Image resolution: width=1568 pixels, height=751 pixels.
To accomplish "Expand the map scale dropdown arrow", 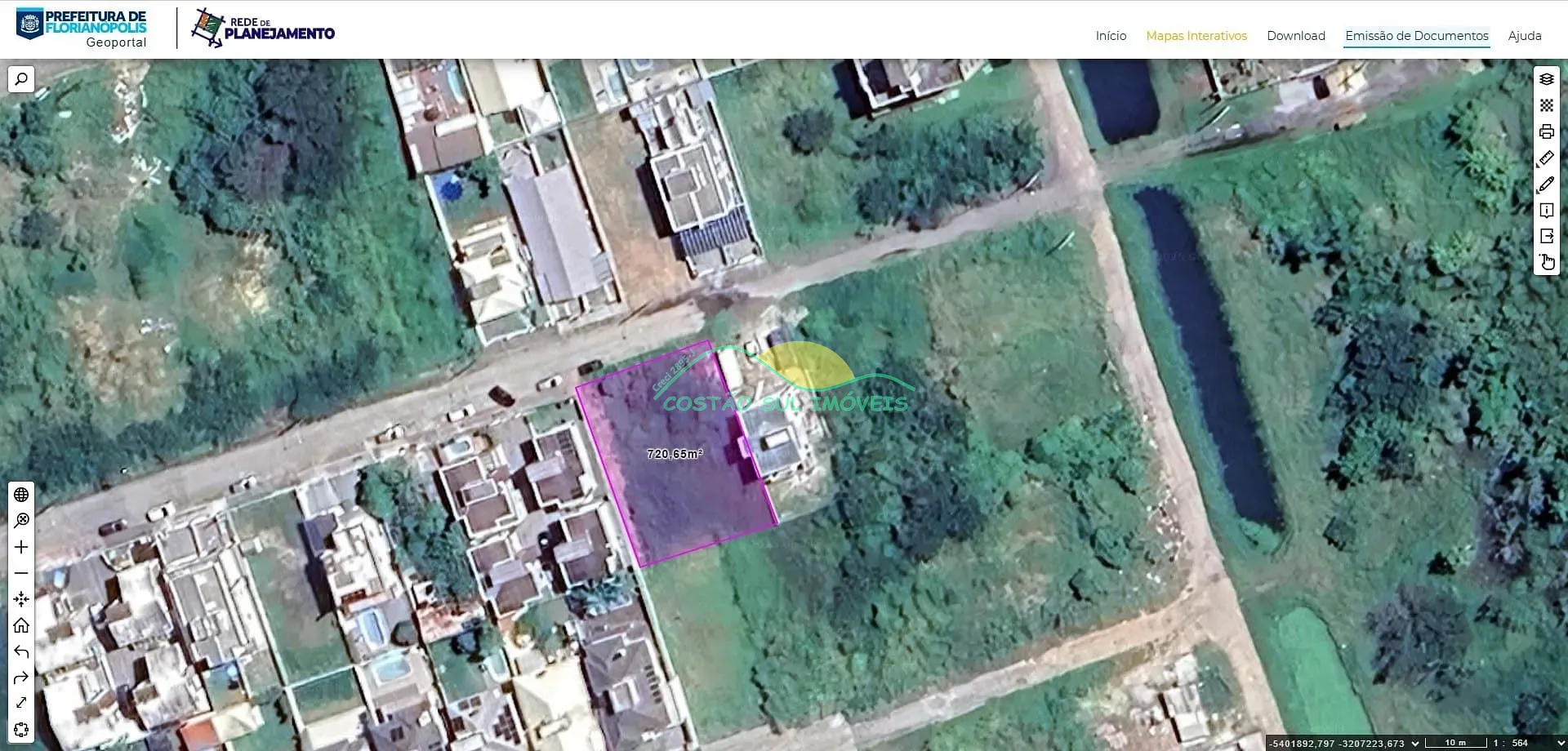I will pyautogui.click(x=1561, y=744).
